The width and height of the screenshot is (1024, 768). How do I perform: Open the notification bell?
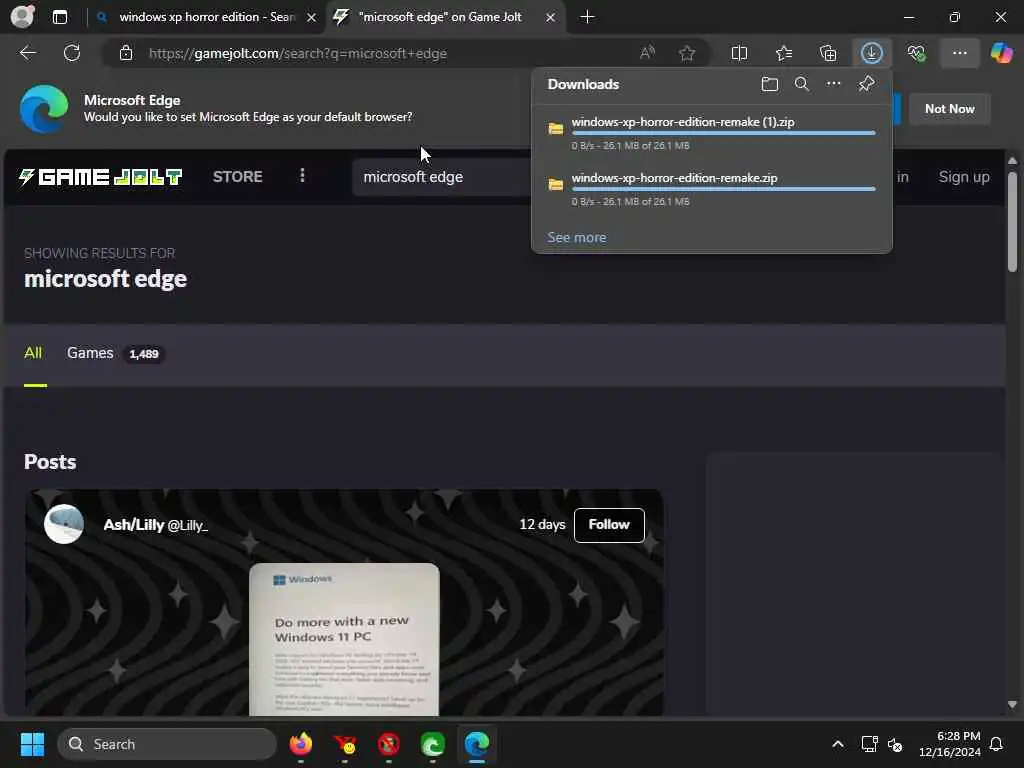[x=997, y=744]
